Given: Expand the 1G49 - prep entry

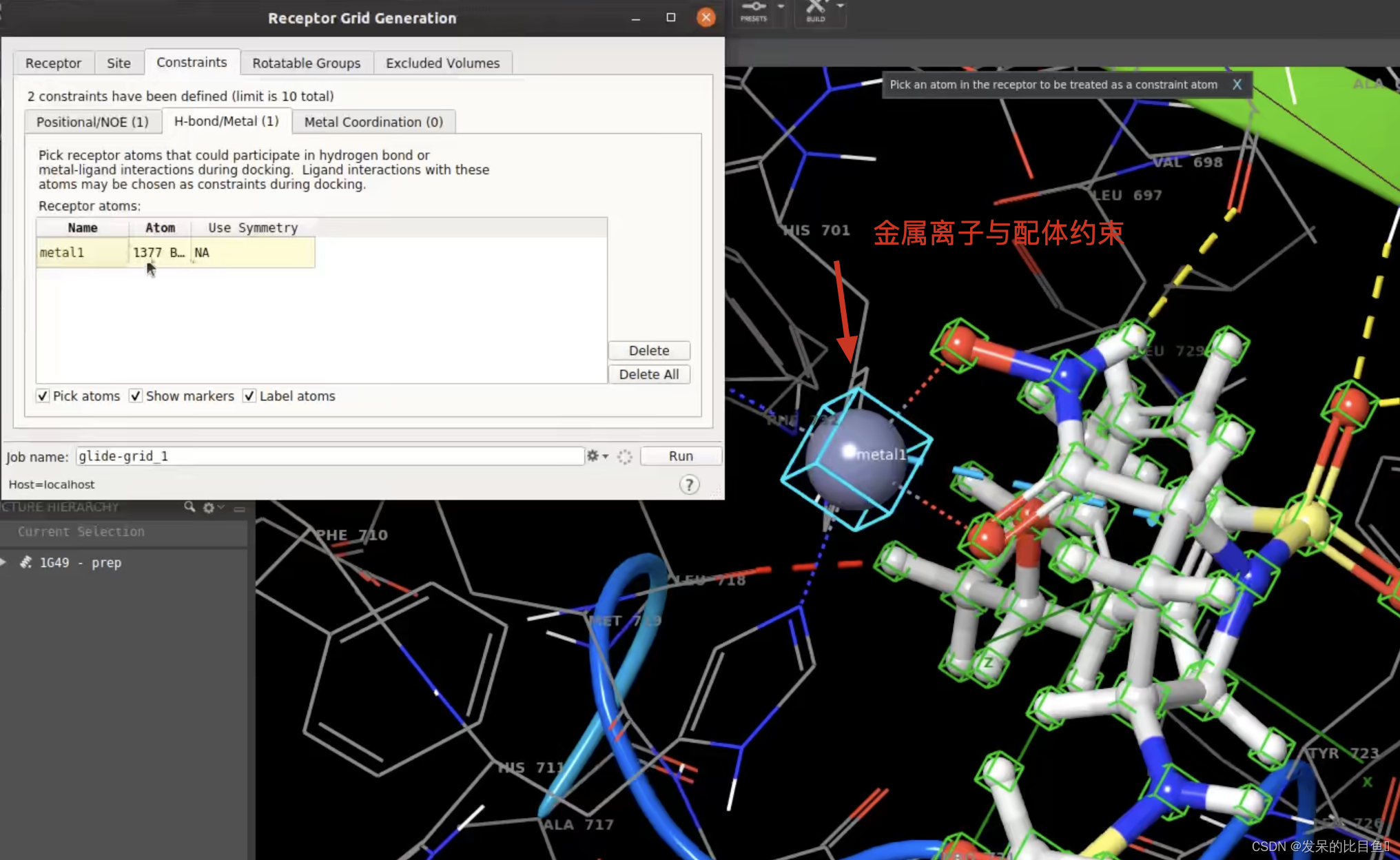Looking at the screenshot, I should tap(4, 562).
